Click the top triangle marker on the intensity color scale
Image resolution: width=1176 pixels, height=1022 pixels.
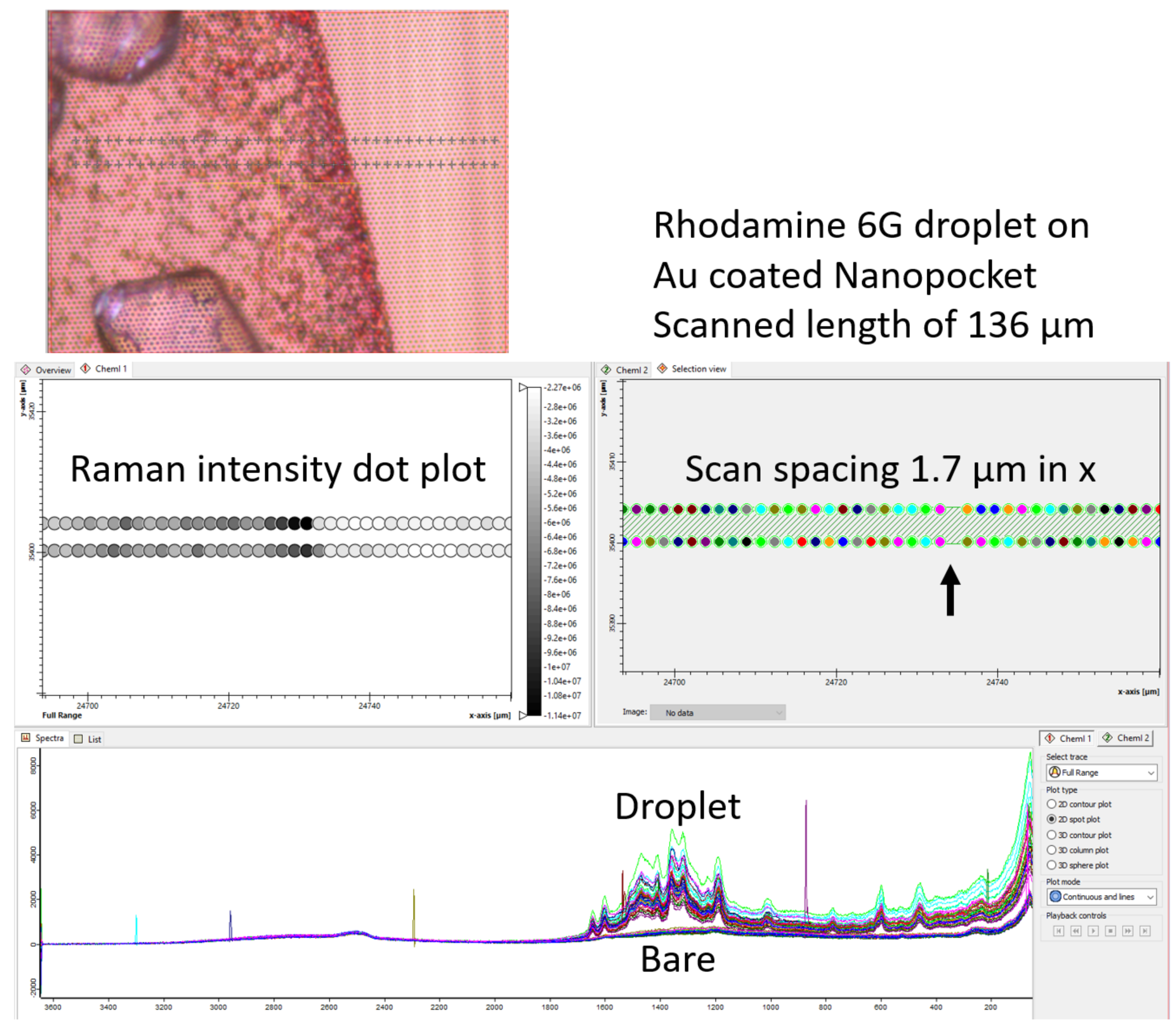click(x=522, y=388)
